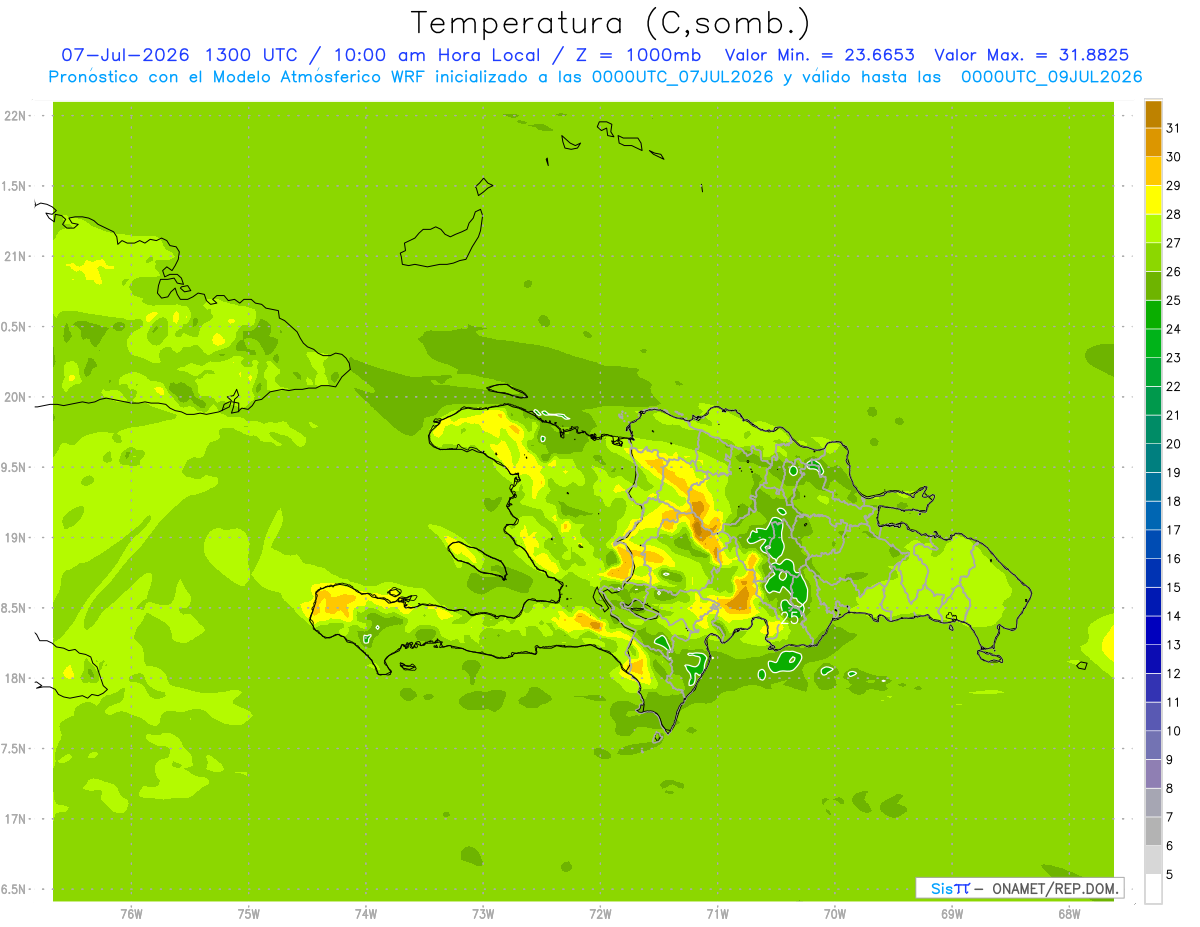The width and height of the screenshot is (1200, 927).
Task: Click the '25' contour label on the map
Action: [790, 618]
